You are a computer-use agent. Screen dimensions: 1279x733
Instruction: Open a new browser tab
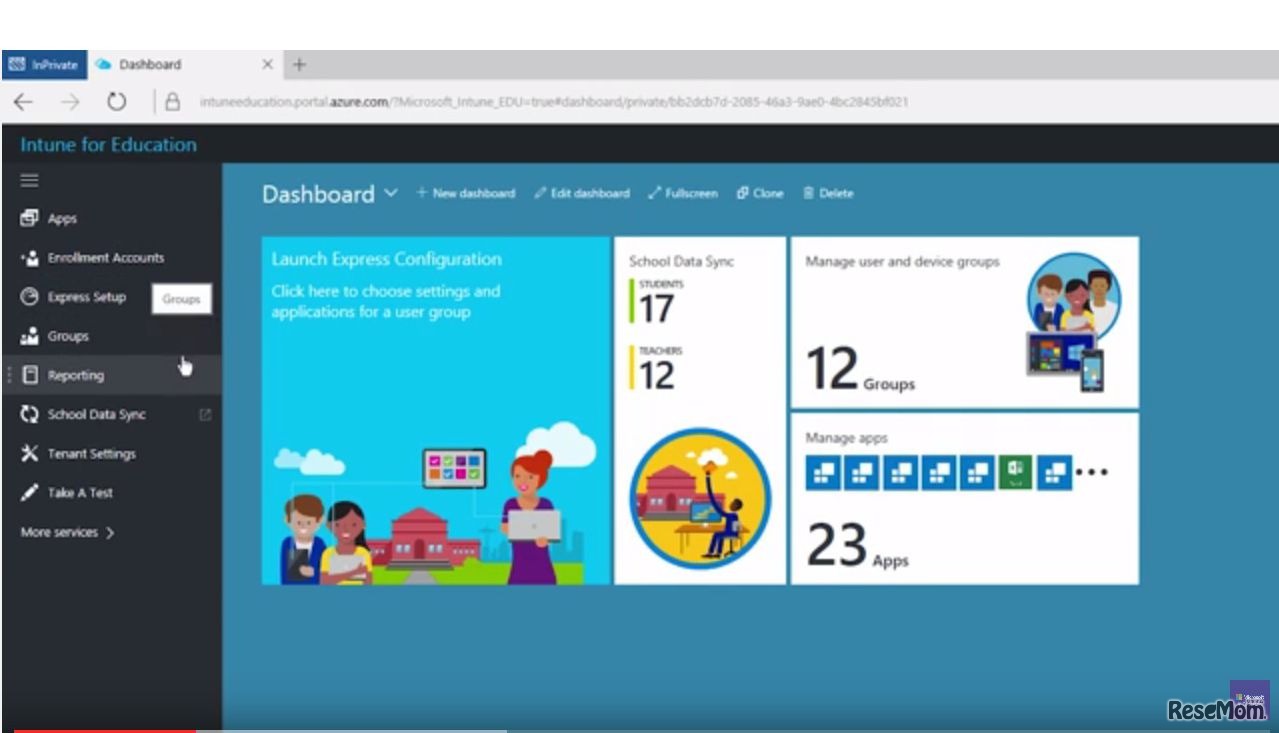coord(299,64)
